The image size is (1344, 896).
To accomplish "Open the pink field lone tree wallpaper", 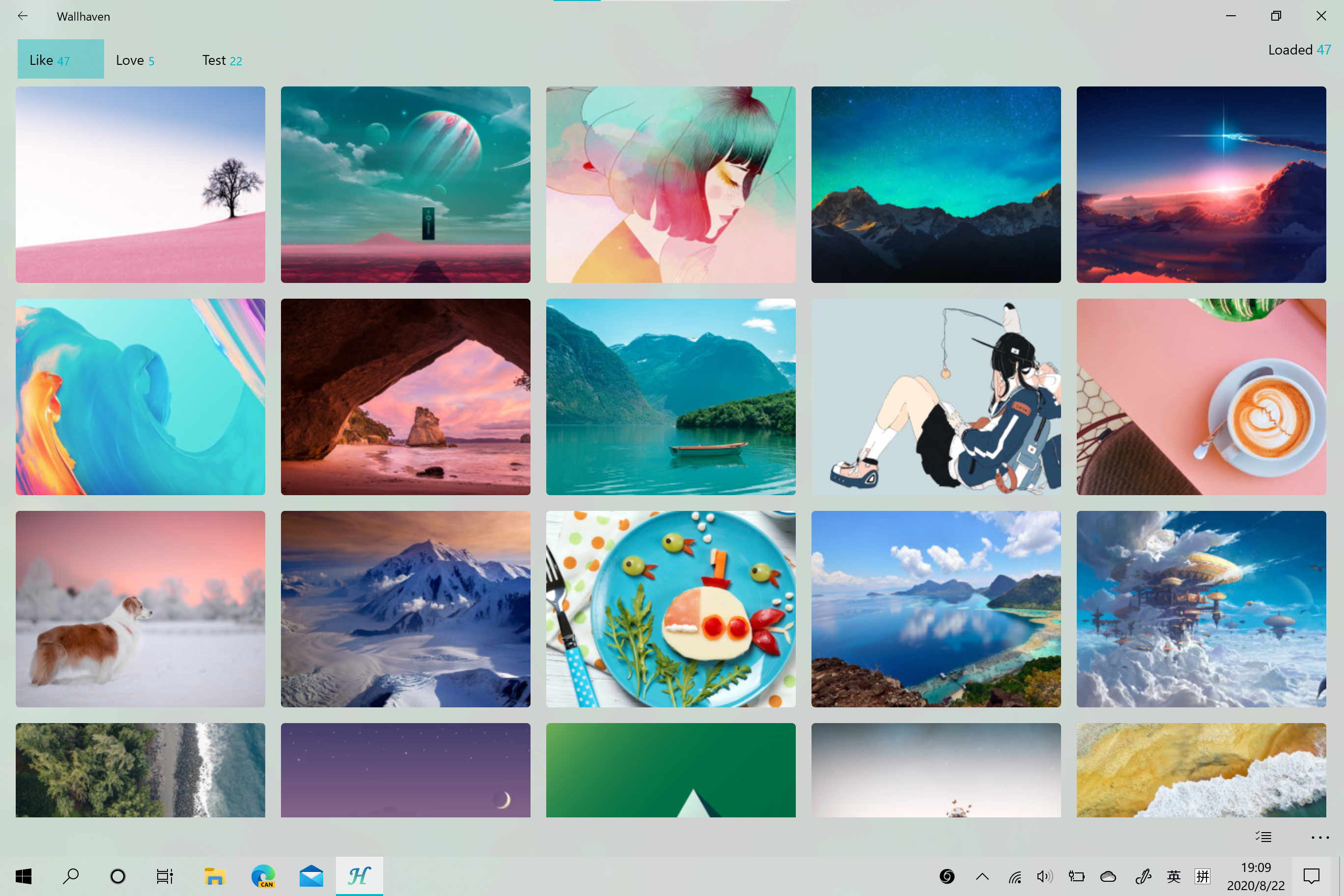I will 140,185.
